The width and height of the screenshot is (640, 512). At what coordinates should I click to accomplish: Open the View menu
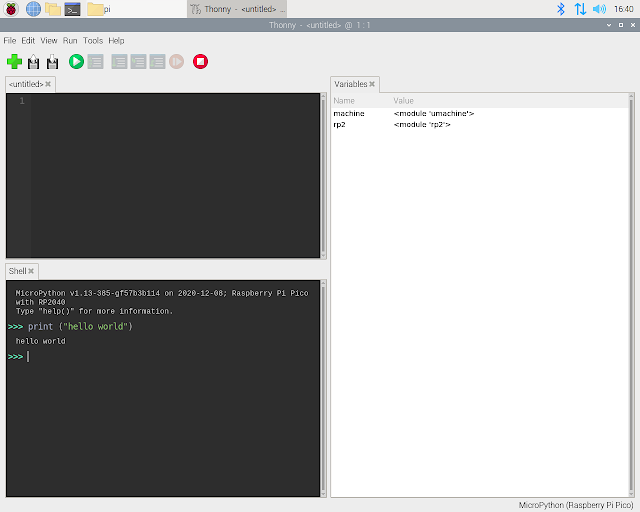[x=49, y=40]
